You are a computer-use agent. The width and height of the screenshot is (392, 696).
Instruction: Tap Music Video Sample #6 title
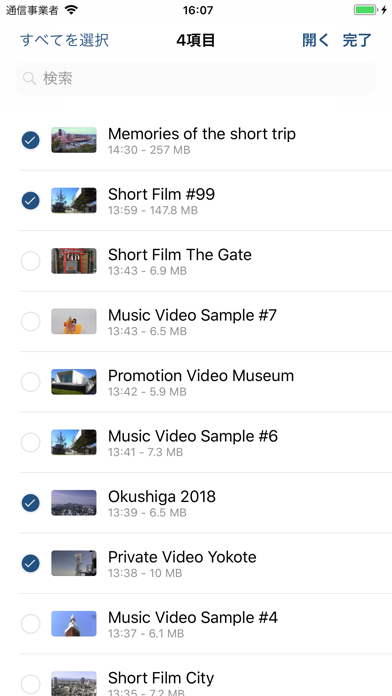pos(193,436)
